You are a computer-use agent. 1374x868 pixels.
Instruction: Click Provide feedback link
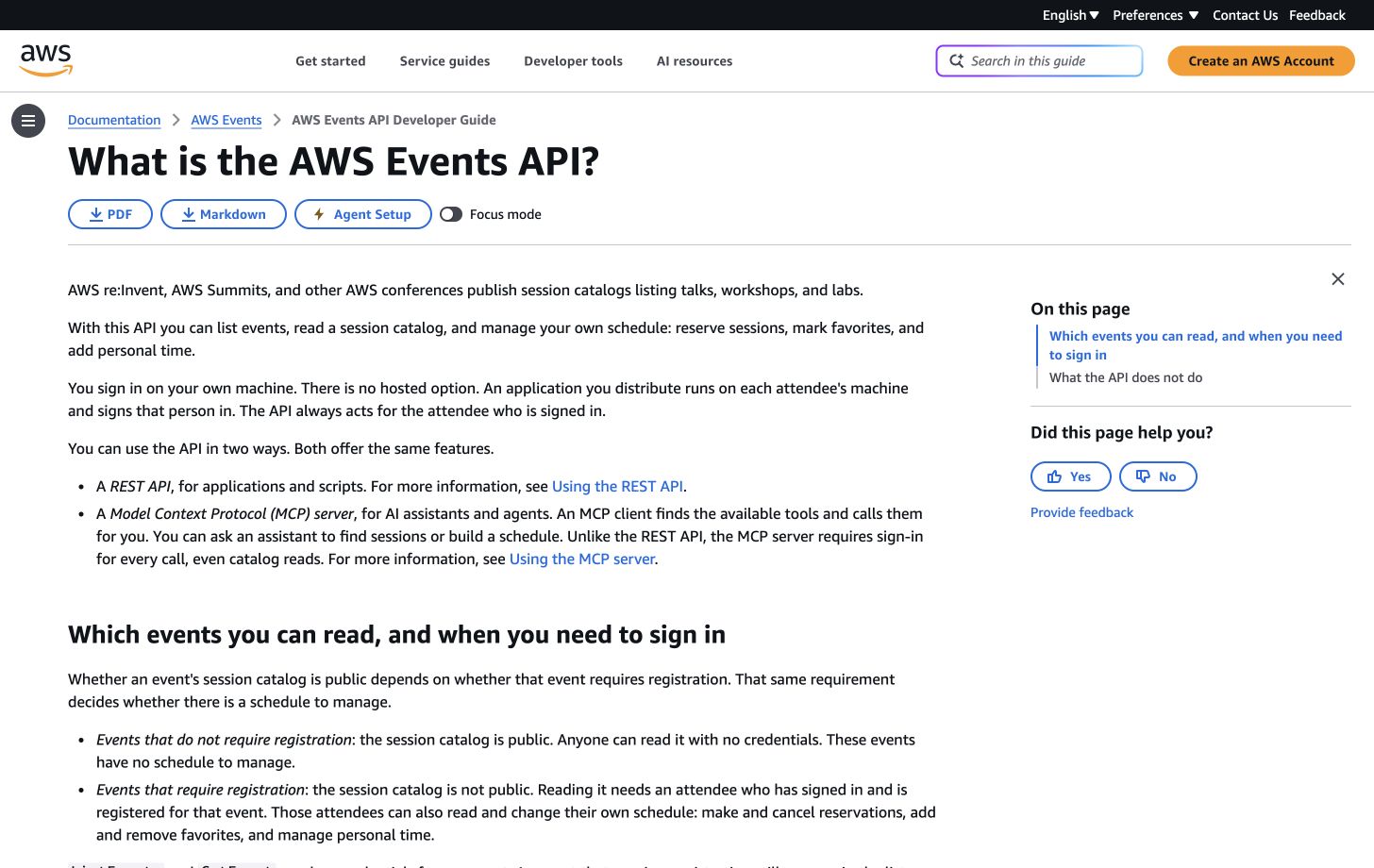[x=1081, y=512]
